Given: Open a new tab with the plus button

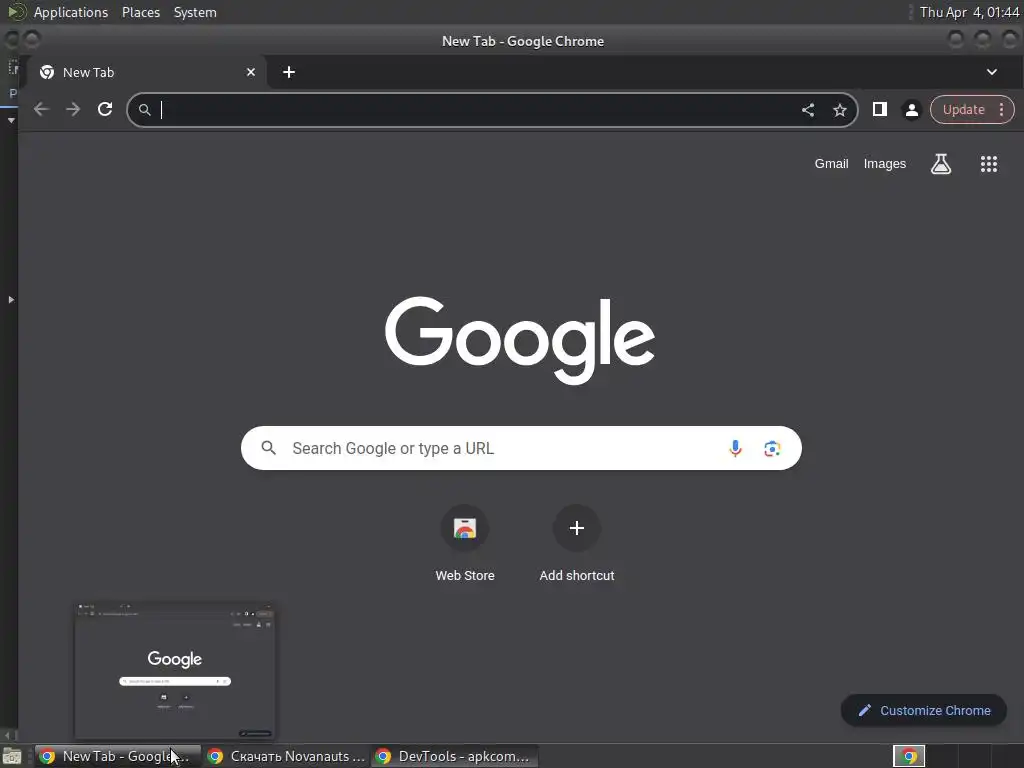Looking at the screenshot, I should [x=289, y=72].
